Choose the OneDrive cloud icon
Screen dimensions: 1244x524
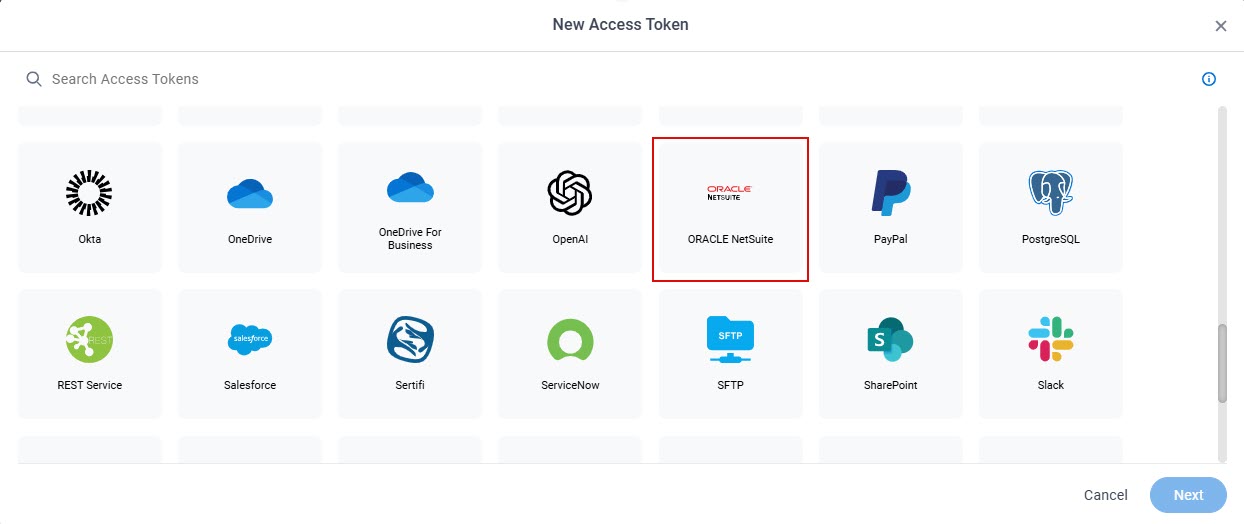pos(250,193)
